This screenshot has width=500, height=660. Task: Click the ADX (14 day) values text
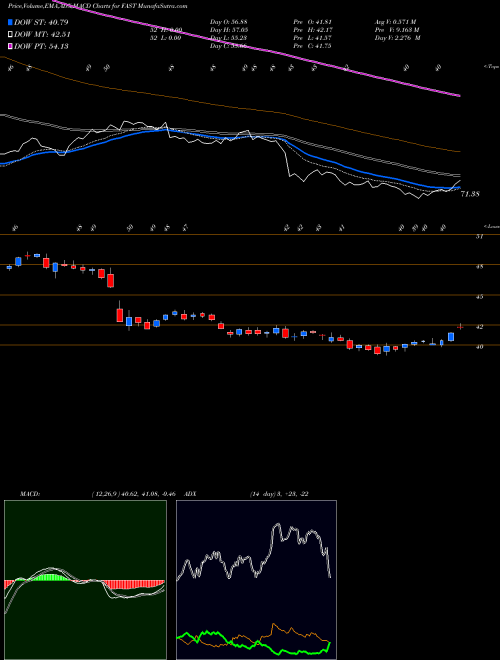(279, 494)
